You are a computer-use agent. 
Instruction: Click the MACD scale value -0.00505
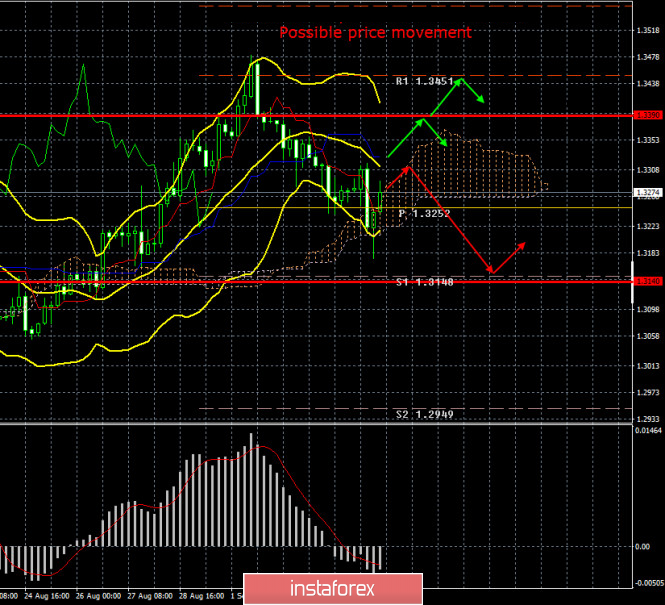(x=649, y=583)
